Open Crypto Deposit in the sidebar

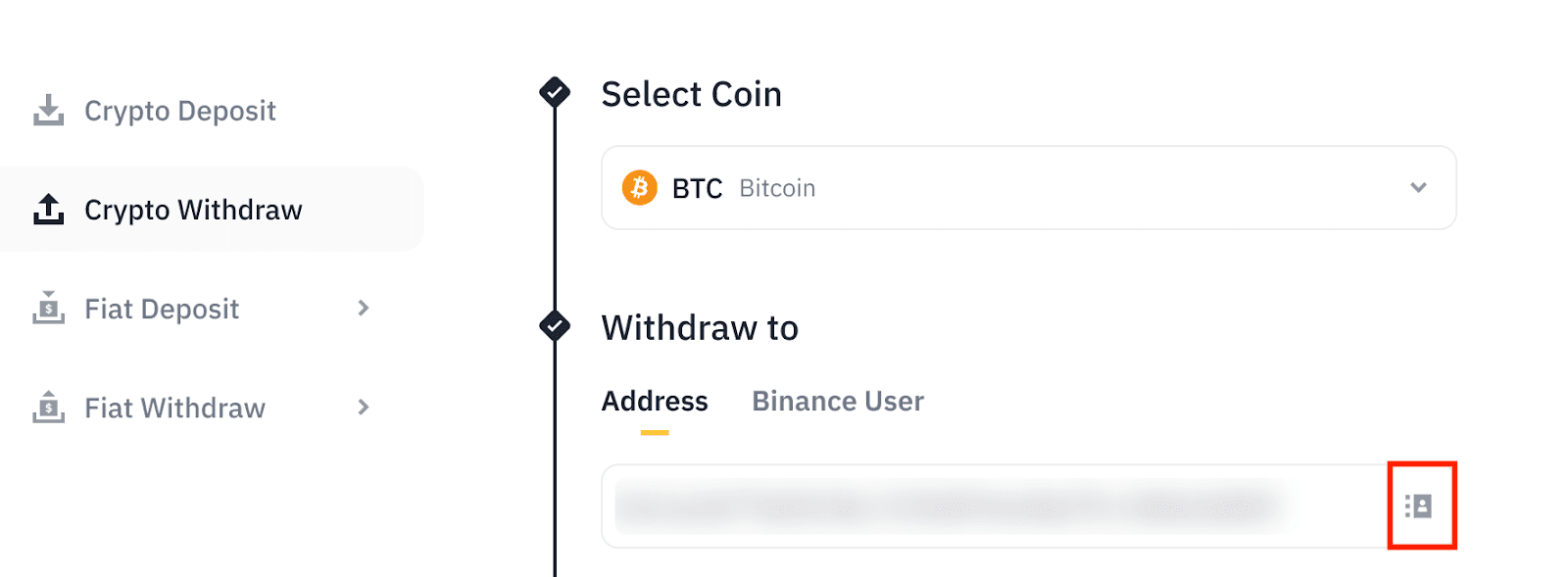tap(180, 111)
